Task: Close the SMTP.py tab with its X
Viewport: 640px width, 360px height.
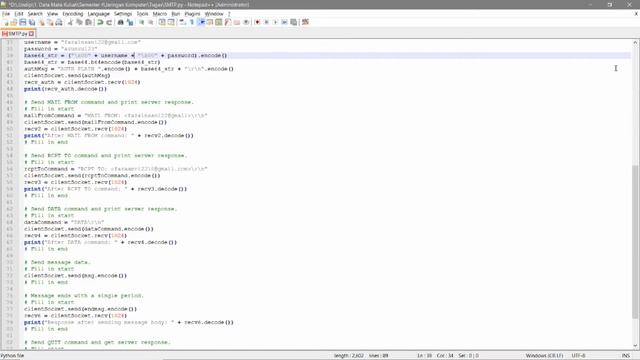Action: tap(31, 33)
